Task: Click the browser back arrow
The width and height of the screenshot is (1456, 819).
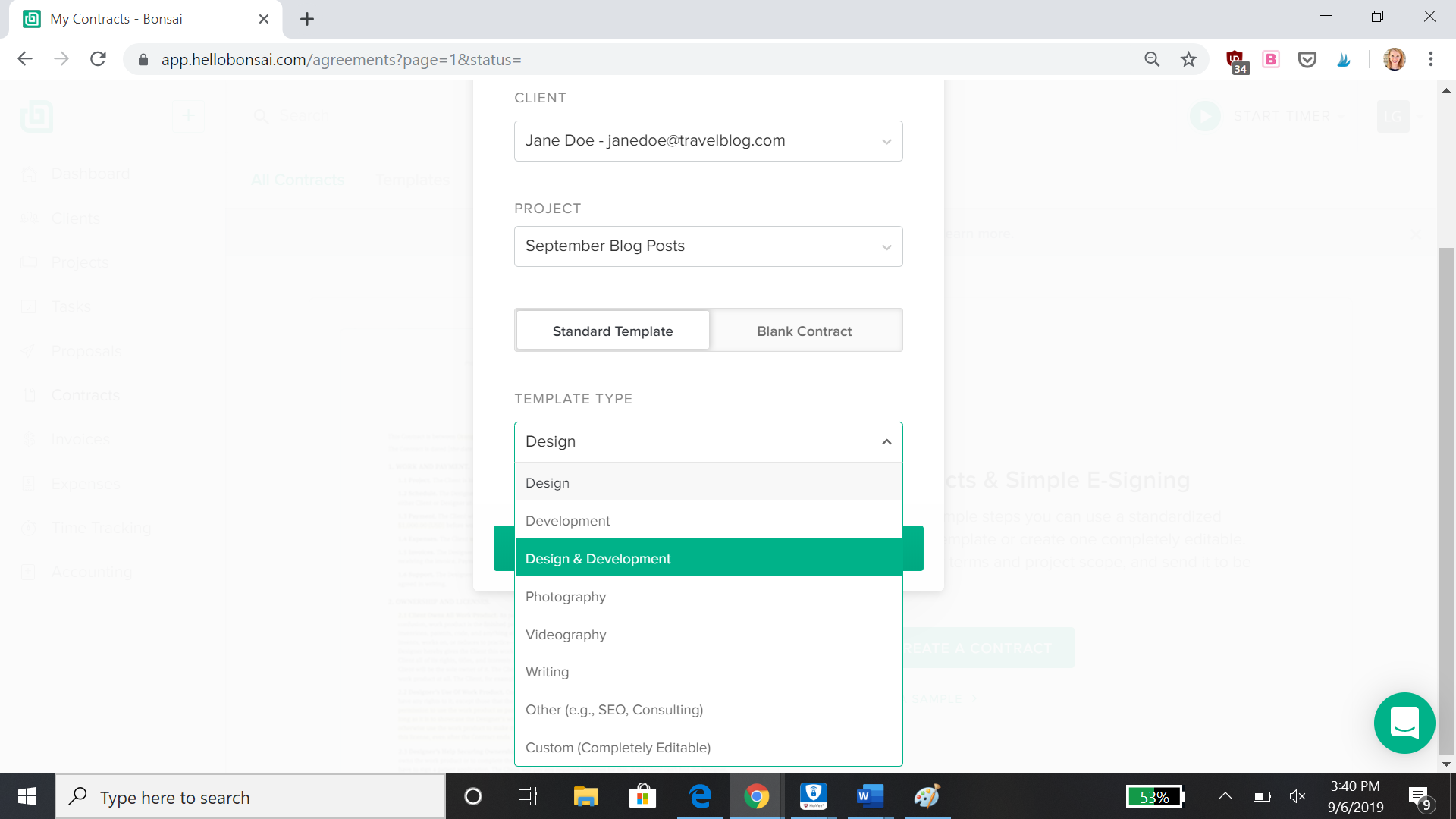Action: tap(25, 59)
